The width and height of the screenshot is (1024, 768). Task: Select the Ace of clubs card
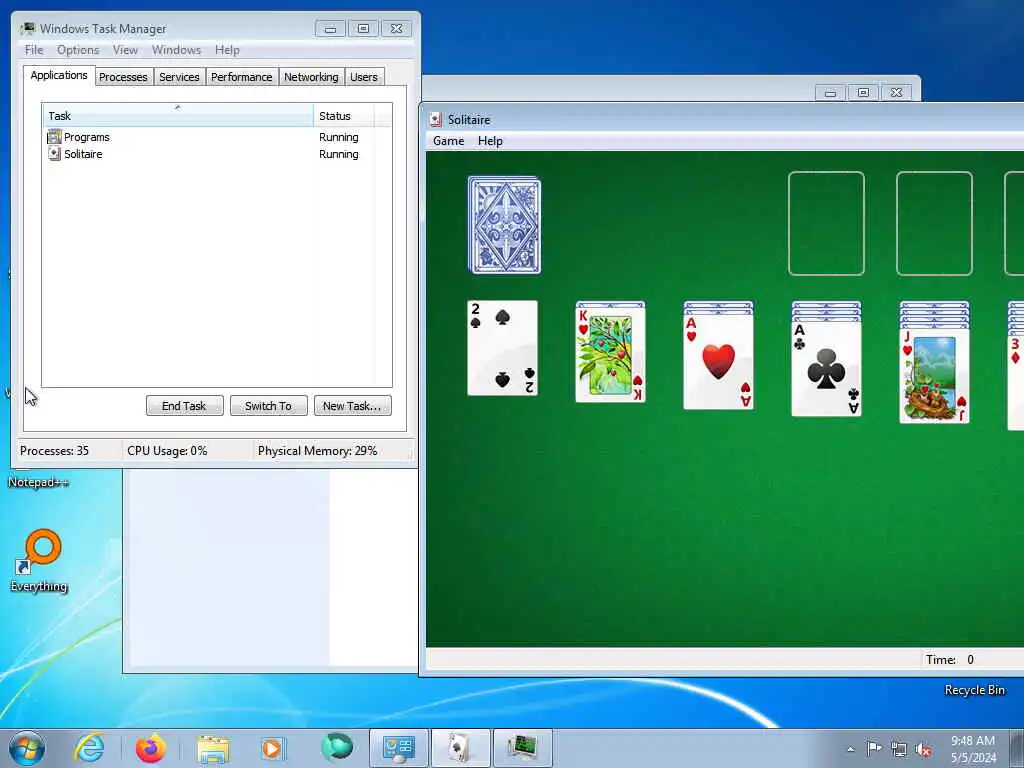[x=826, y=368]
